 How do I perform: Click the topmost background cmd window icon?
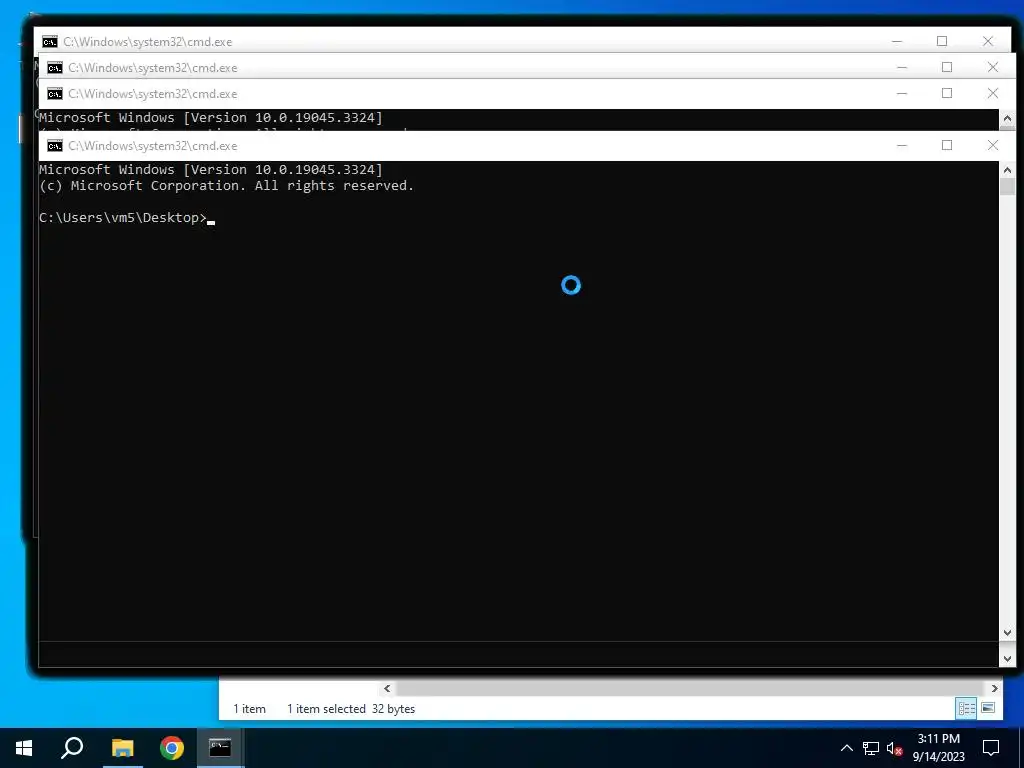(50, 42)
